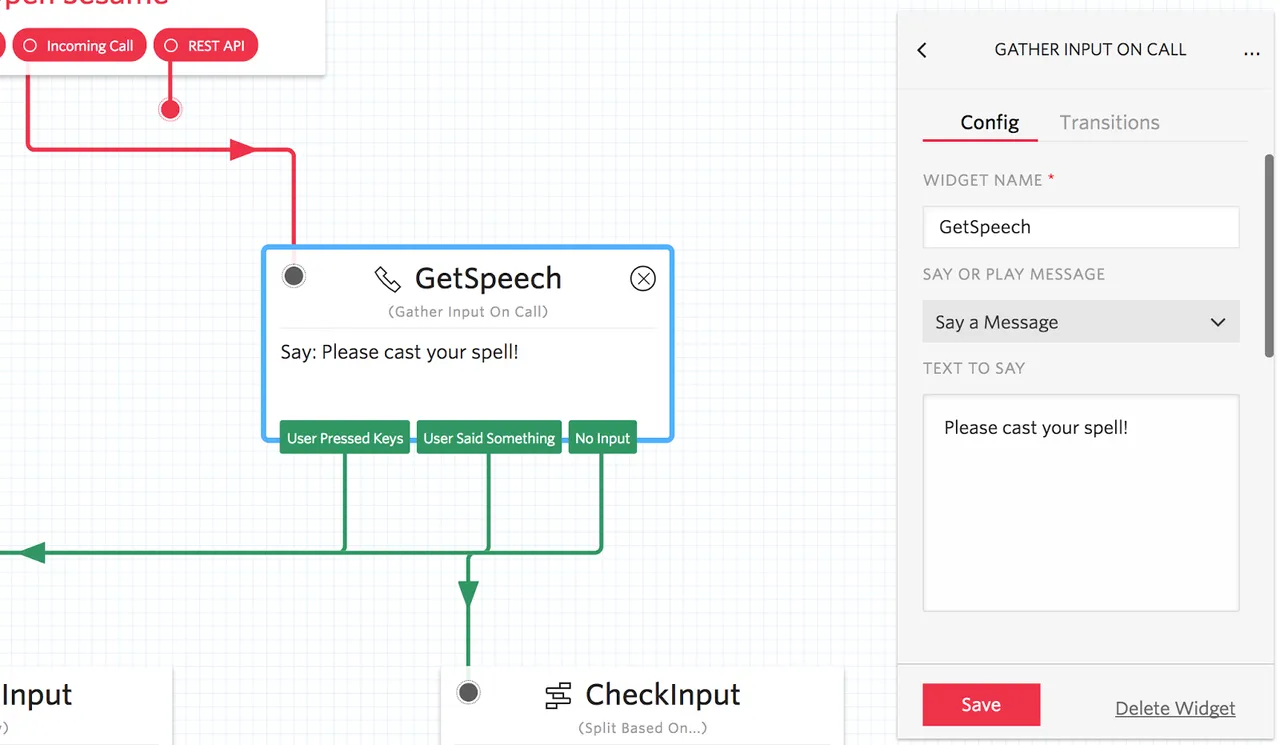Click the 'Say: Please cast your spell!' text
1280x745 pixels.
[400, 352]
